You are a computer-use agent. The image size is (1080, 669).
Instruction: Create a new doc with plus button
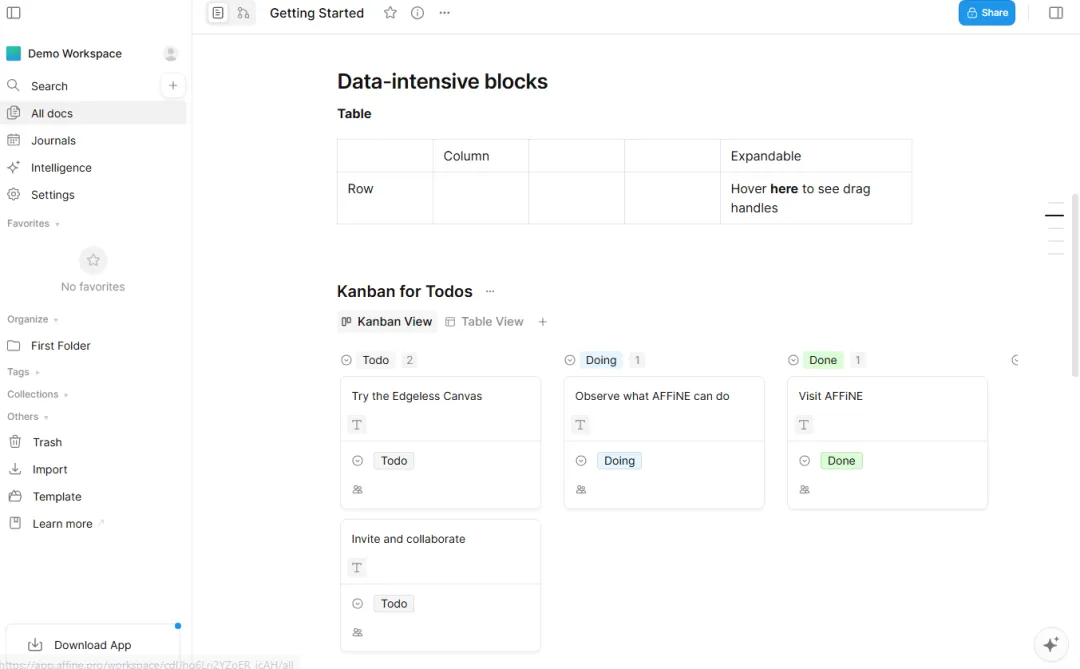(x=173, y=85)
